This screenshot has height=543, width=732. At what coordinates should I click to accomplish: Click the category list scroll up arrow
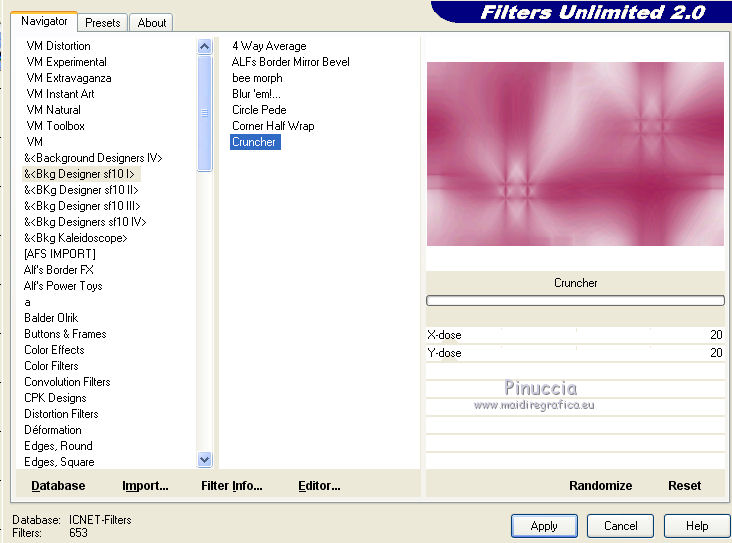pos(204,46)
